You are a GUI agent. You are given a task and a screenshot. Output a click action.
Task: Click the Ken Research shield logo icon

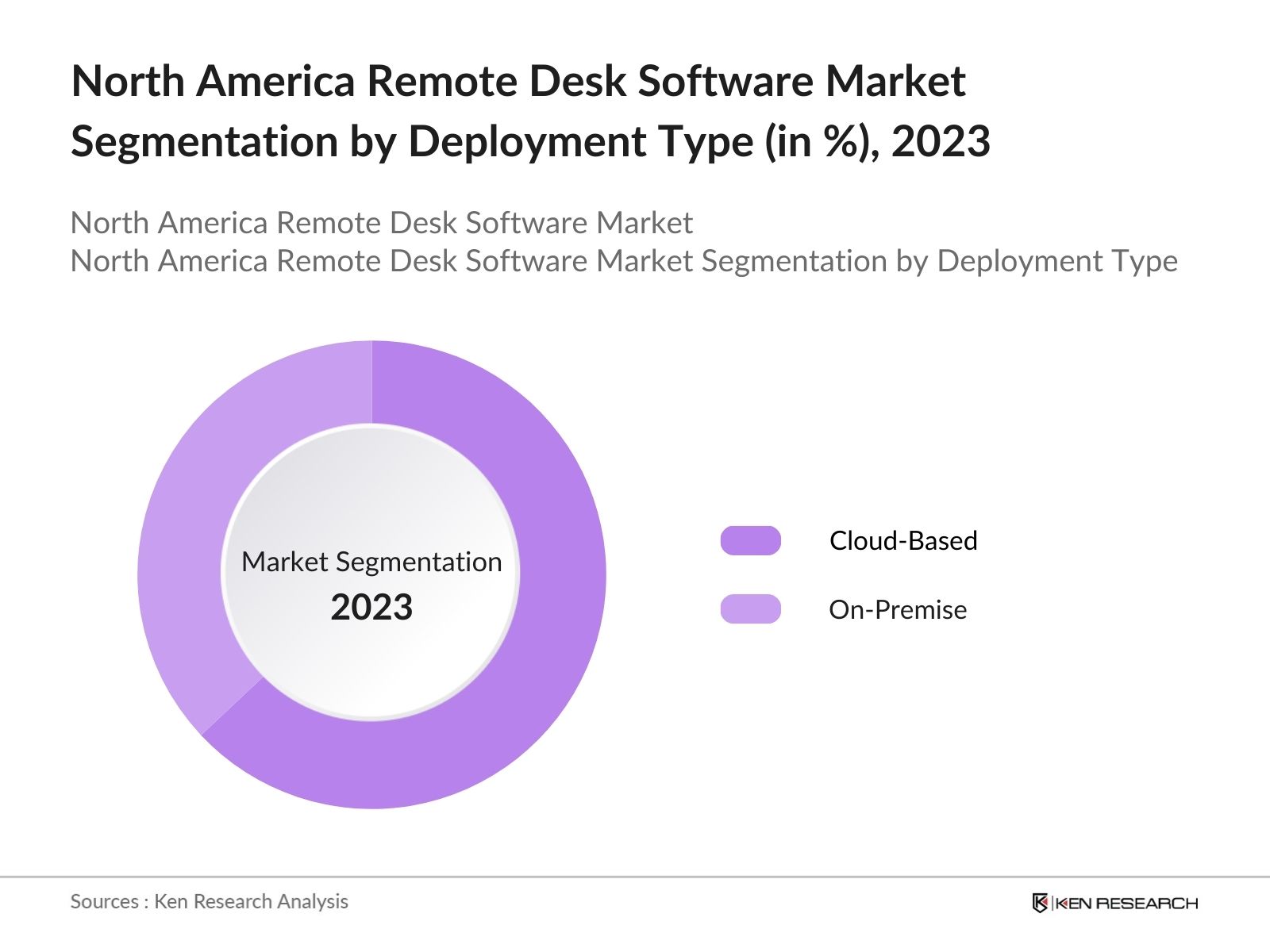(1040, 903)
